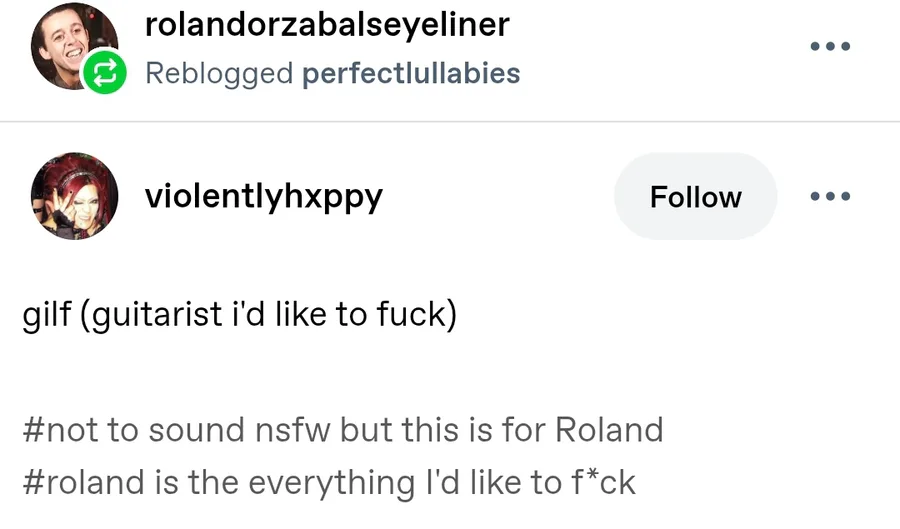Expand options for the reblogged post header
Screen dimensions: 900x529
pos(830,46)
